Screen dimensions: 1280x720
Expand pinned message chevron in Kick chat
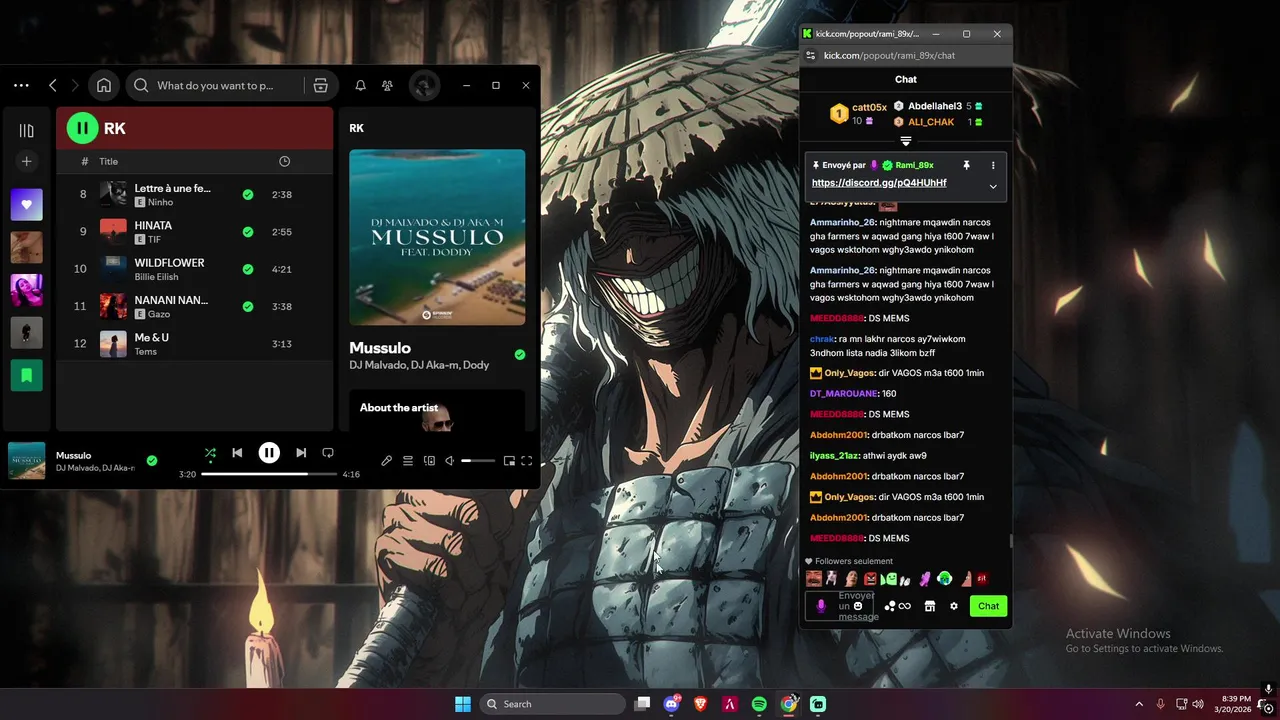(x=993, y=186)
